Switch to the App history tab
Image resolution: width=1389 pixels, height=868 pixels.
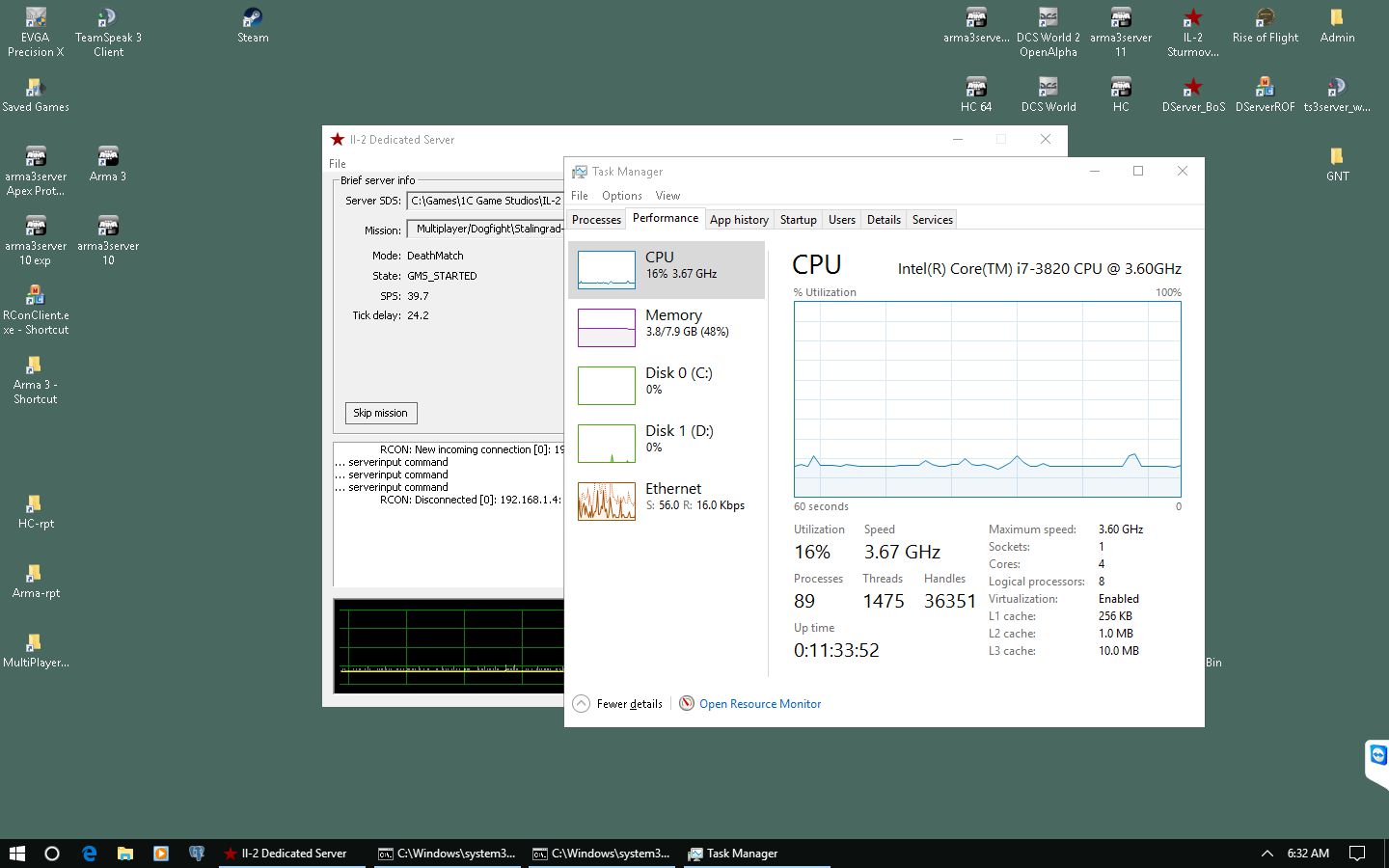pyautogui.click(x=739, y=220)
